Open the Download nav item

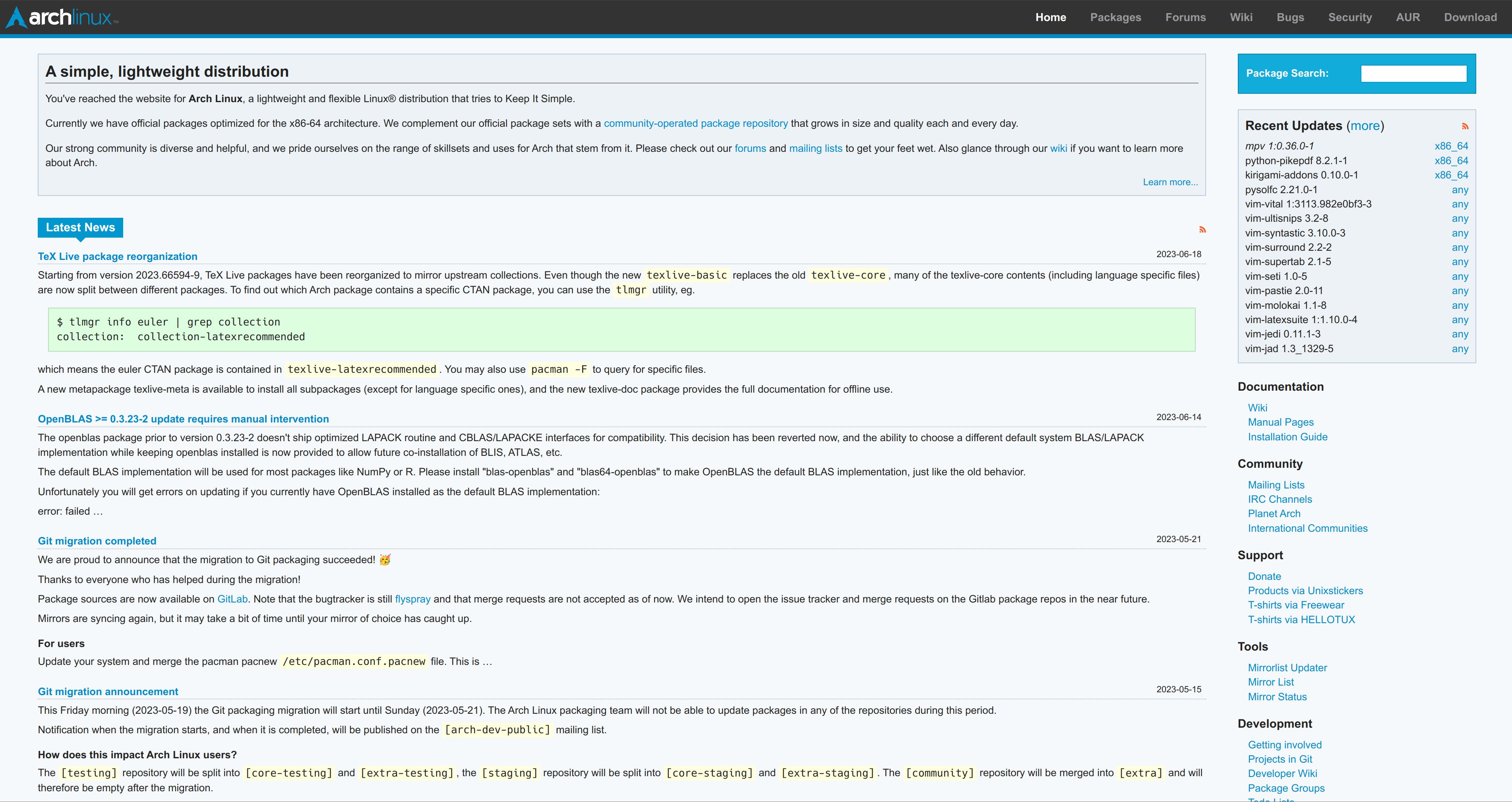tap(1470, 17)
